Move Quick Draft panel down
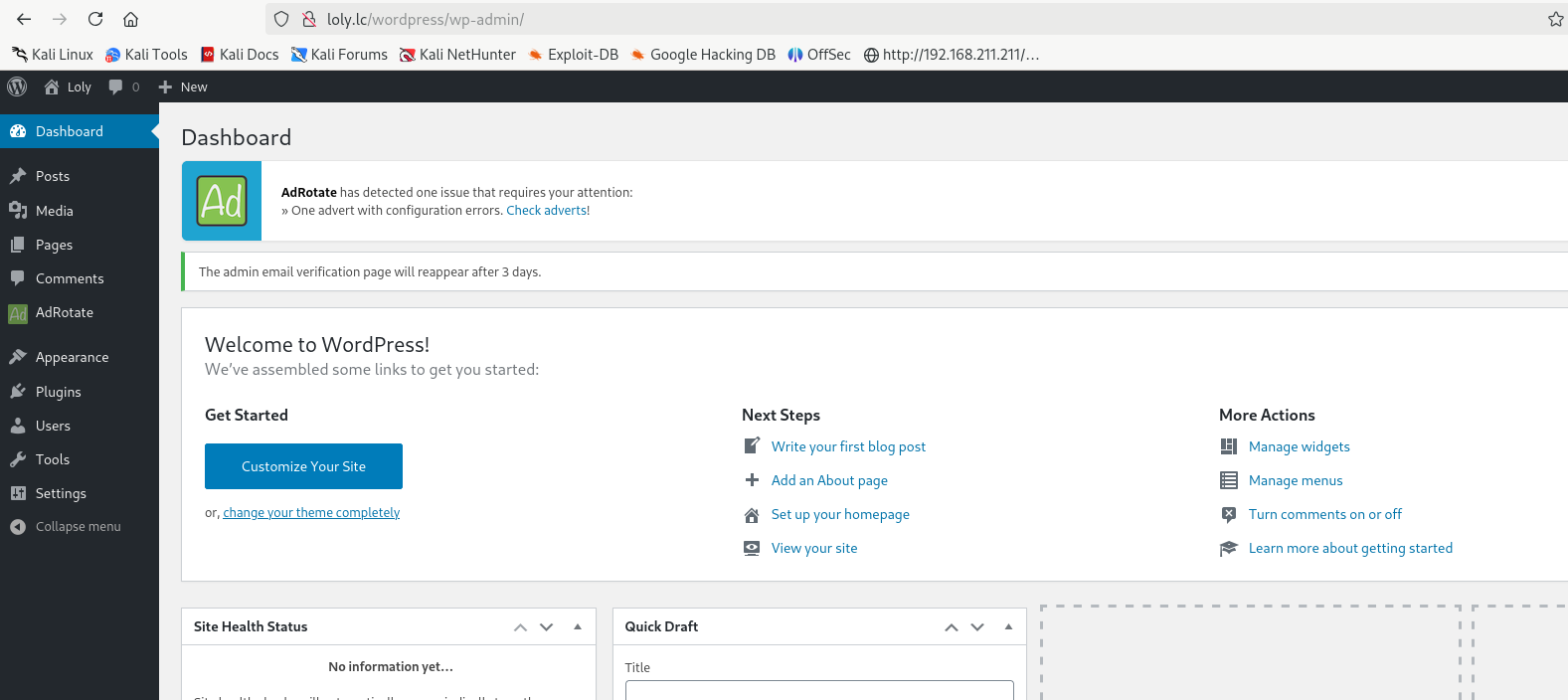The image size is (1568, 700). [x=977, y=626]
